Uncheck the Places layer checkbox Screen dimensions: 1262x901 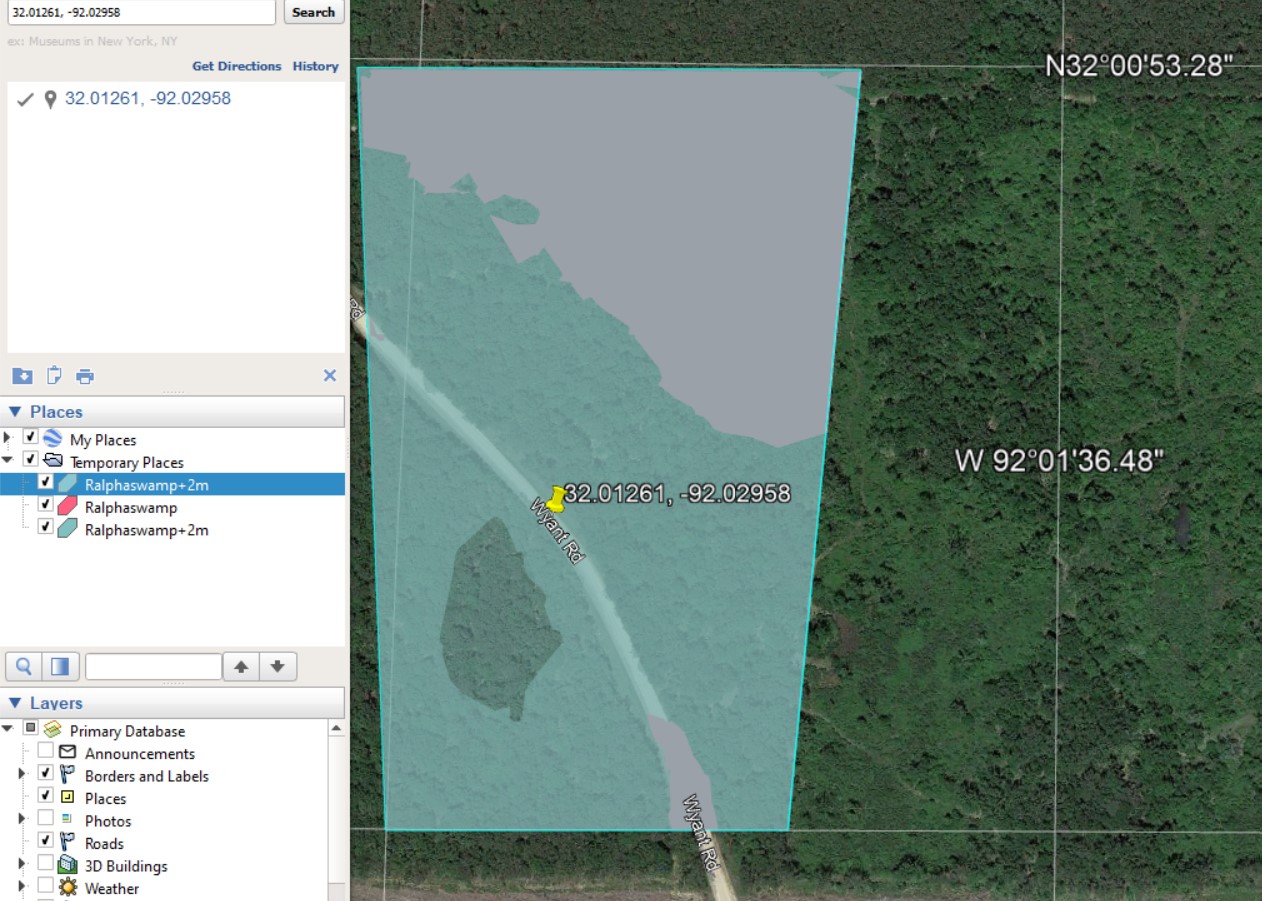[x=45, y=796]
